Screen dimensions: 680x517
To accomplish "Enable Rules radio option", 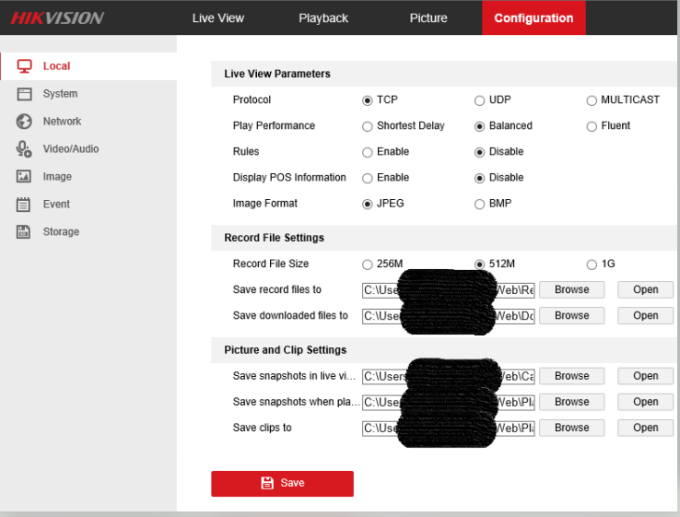I will point(367,152).
